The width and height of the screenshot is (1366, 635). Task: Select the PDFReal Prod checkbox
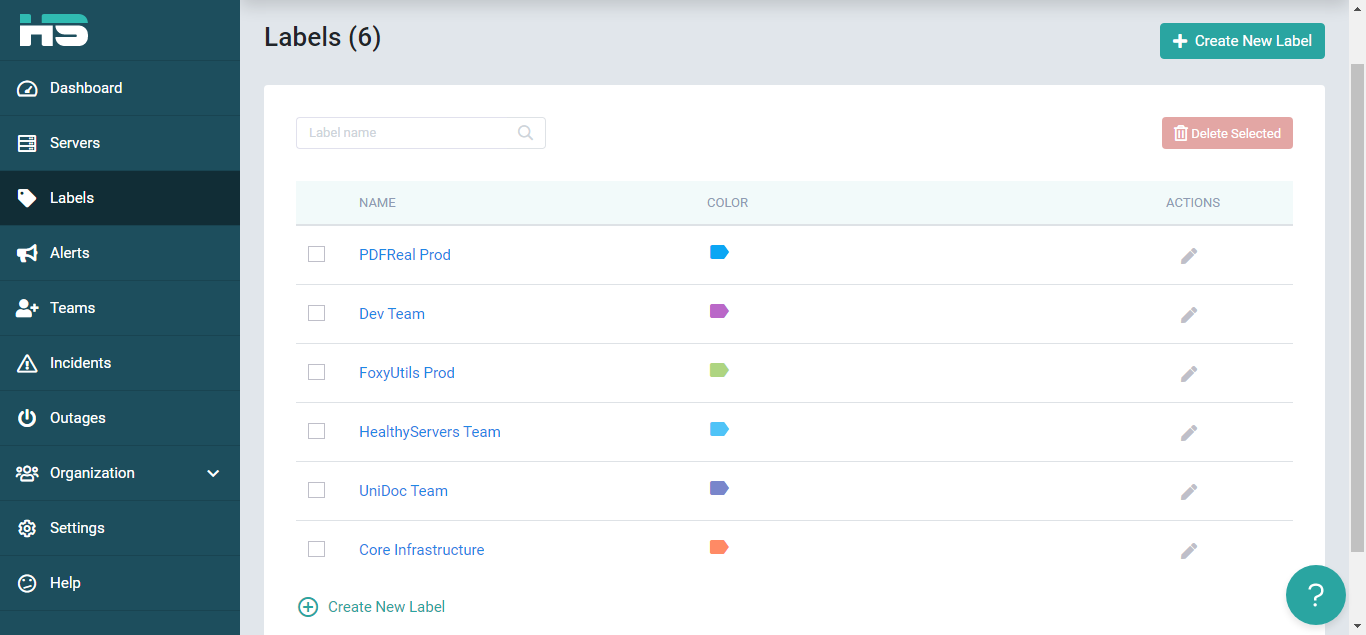(317, 255)
